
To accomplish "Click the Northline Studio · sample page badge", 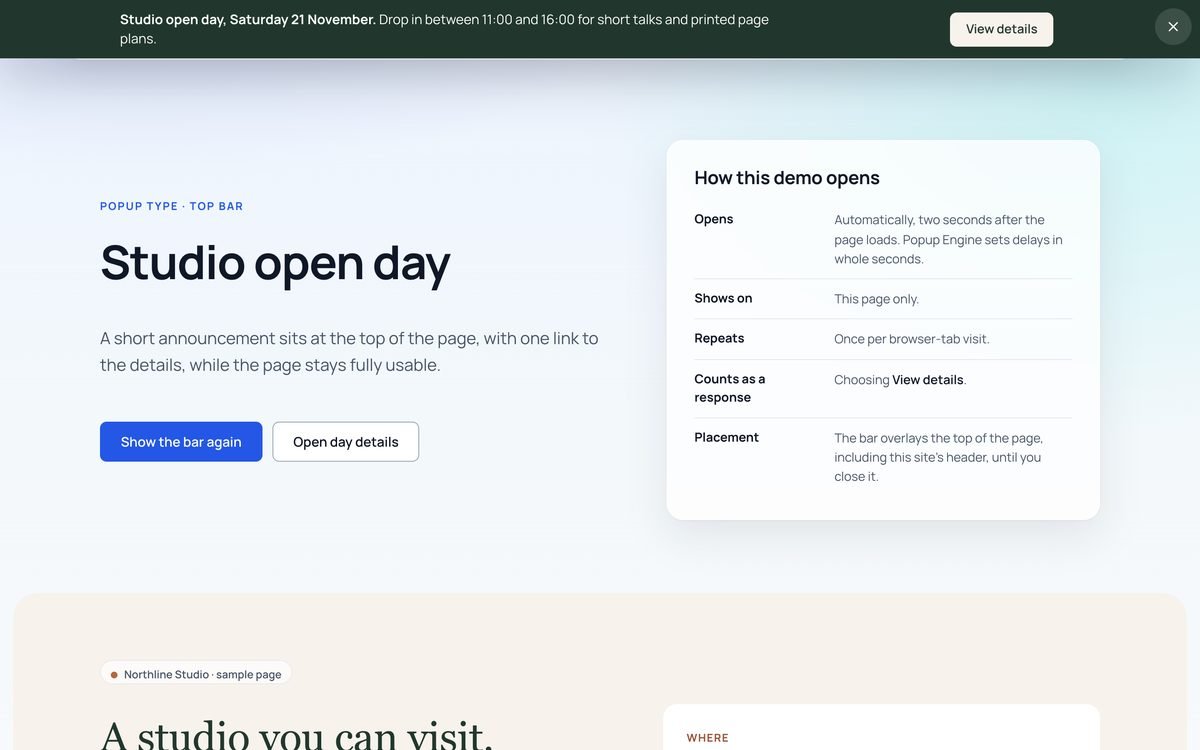I will pos(196,674).
